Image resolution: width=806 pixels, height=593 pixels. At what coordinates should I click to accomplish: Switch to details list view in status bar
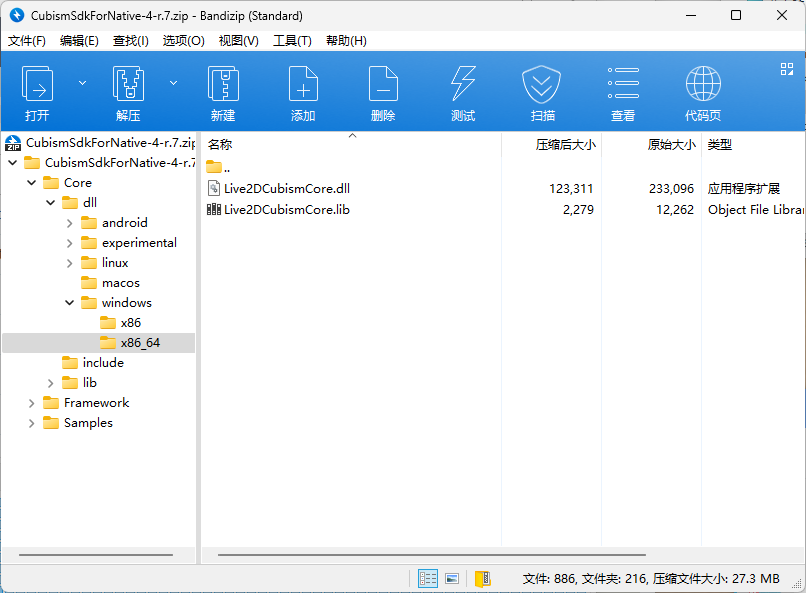(x=428, y=578)
